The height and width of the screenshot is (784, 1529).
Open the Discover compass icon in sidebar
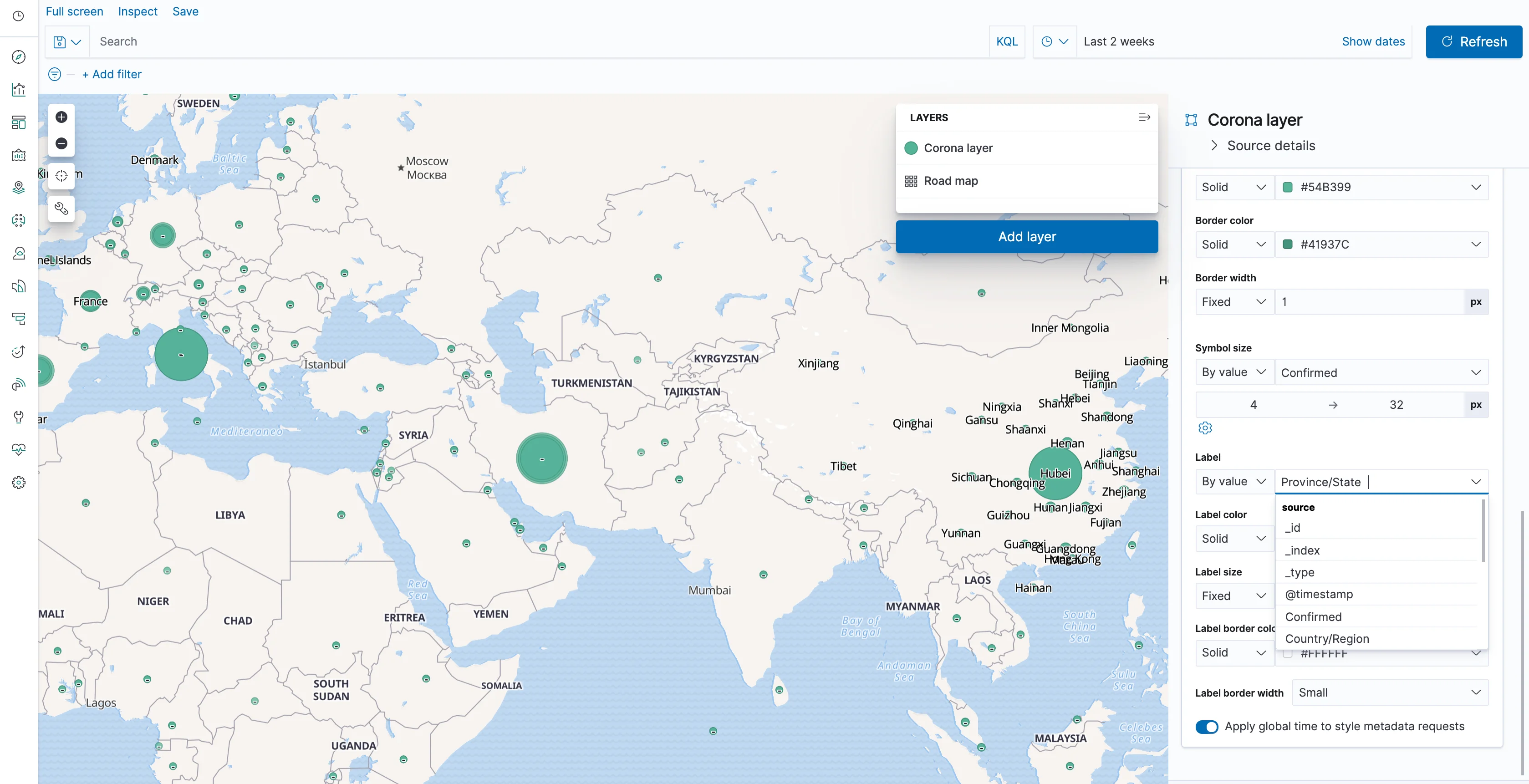[x=18, y=57]
